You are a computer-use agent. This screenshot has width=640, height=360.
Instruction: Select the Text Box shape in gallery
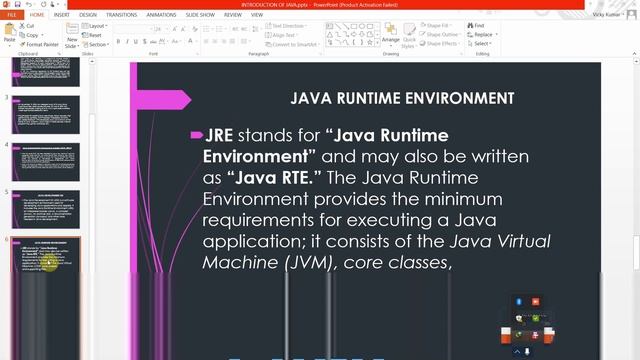(329, 27)
